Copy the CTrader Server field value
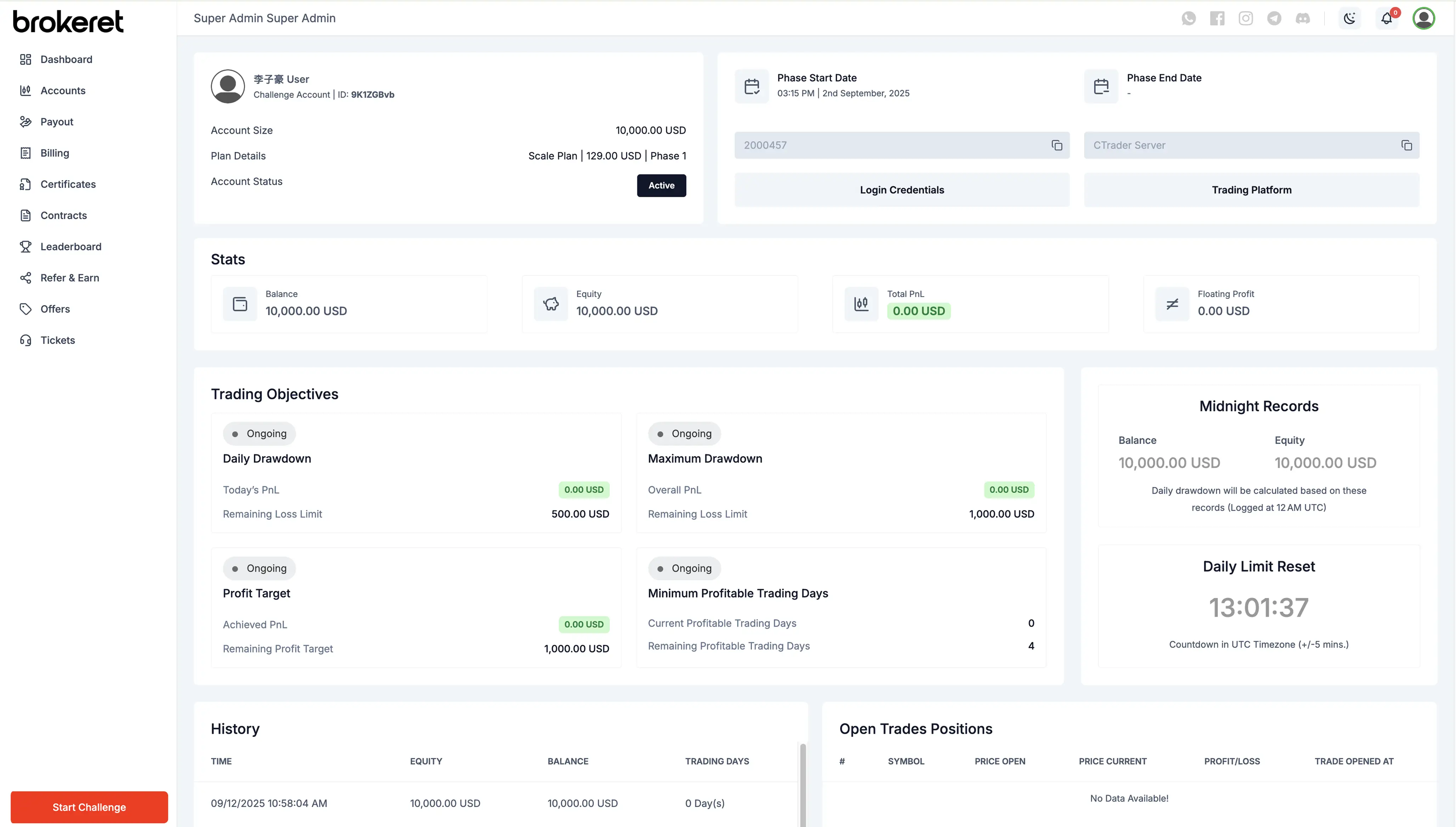The height and width of the screenshot is (827, 1456). (1406, 146)
